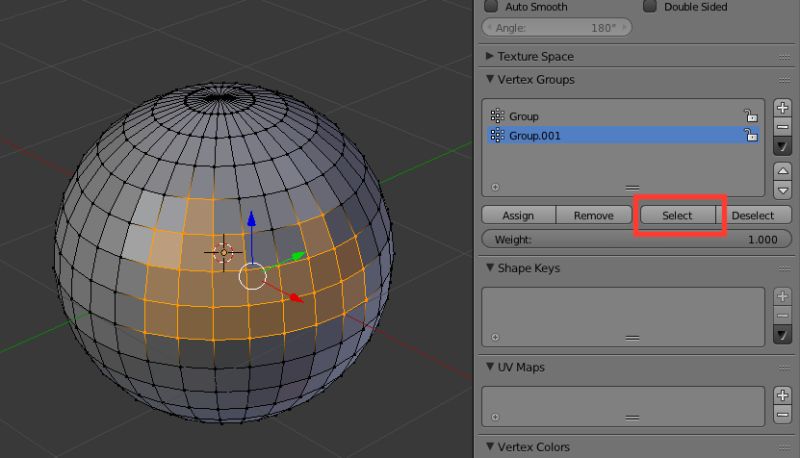Open vertex group specials dropdown arrow
Viewport: 800px width, 458px height.
782,146
